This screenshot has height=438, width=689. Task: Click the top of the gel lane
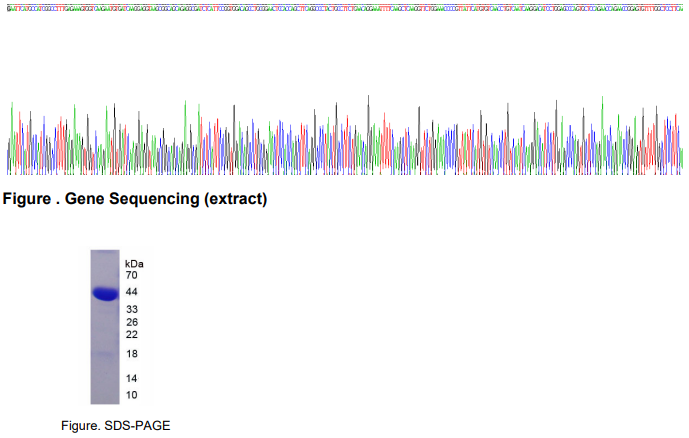[104, 256]
